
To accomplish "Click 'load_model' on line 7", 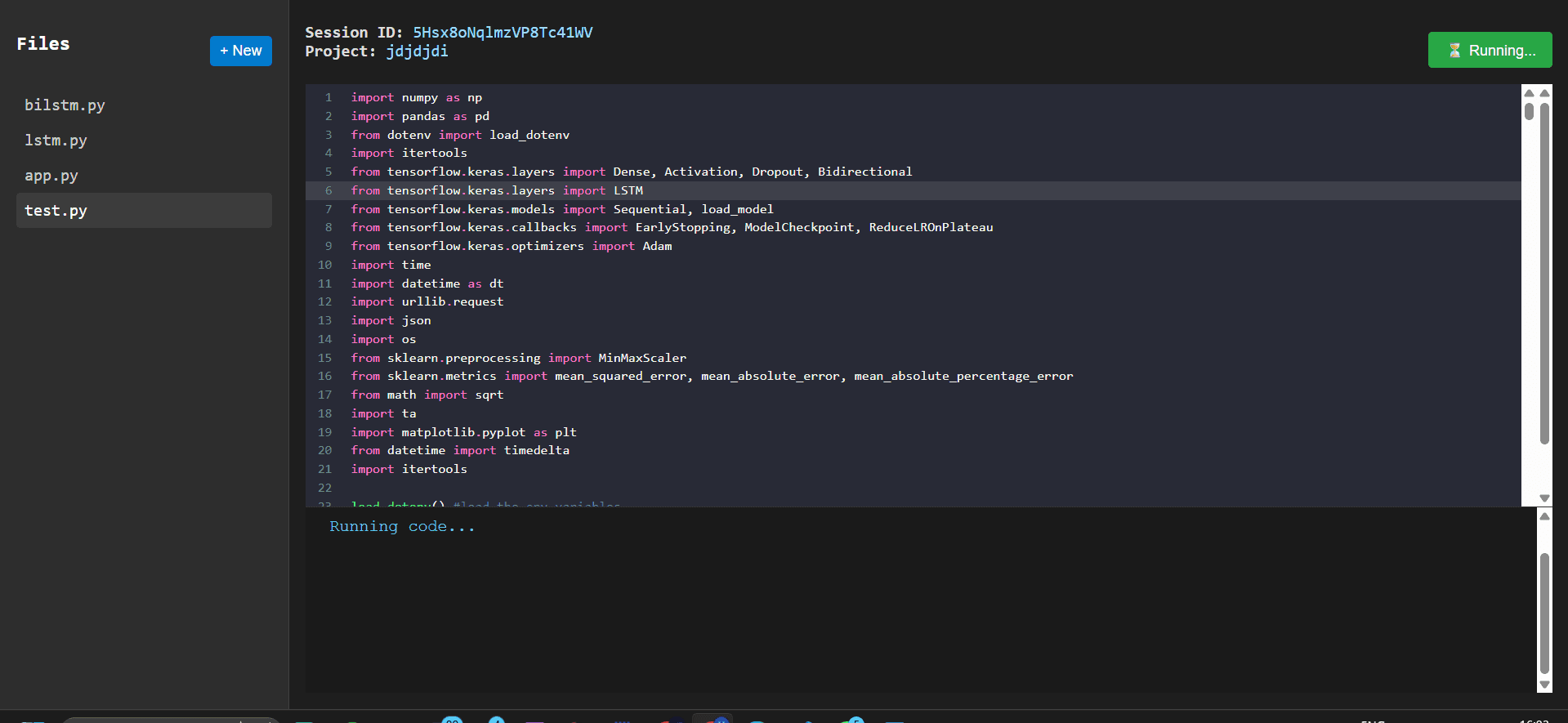I will pos(737,209).
